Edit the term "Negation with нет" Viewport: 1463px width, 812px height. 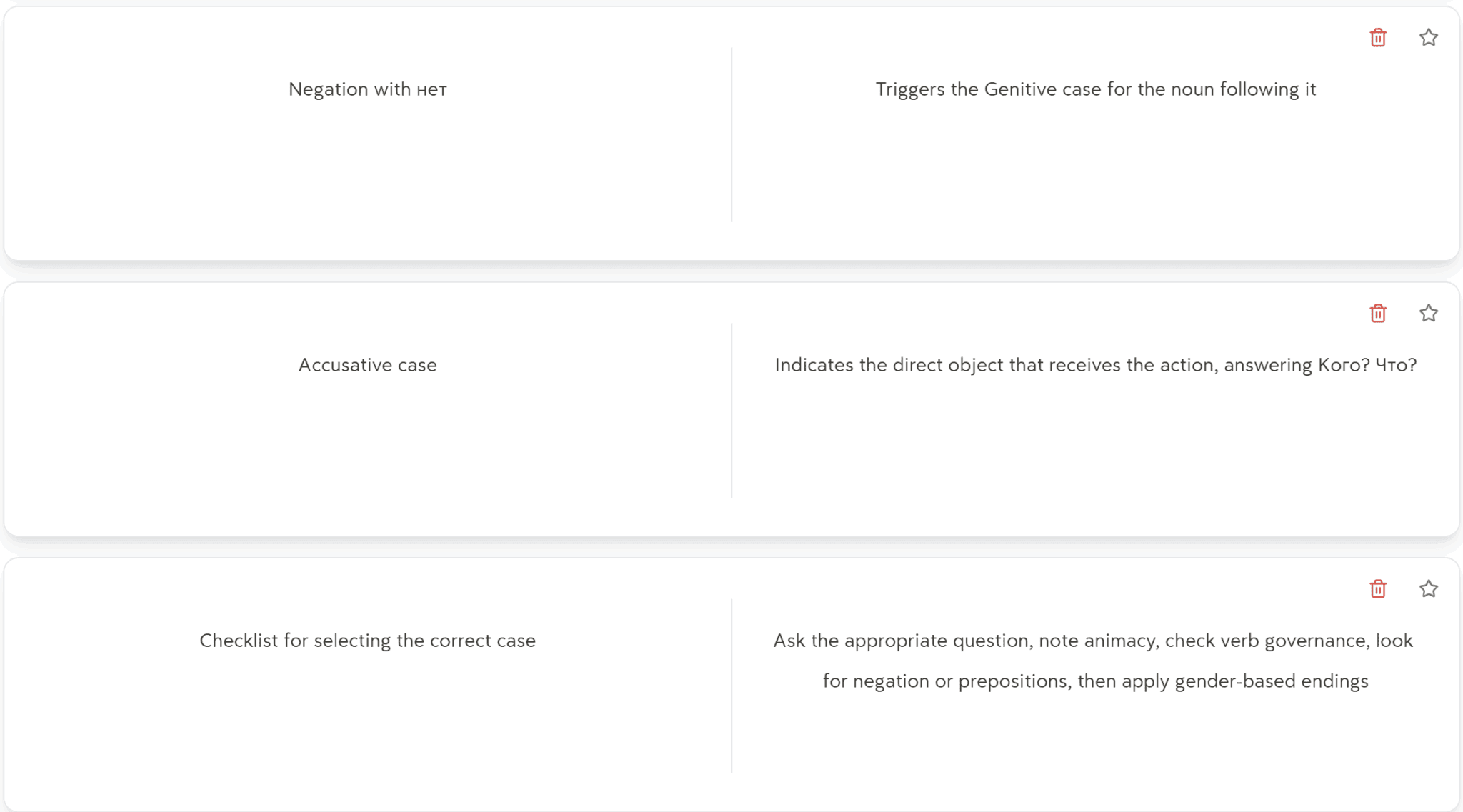[367, 89]
